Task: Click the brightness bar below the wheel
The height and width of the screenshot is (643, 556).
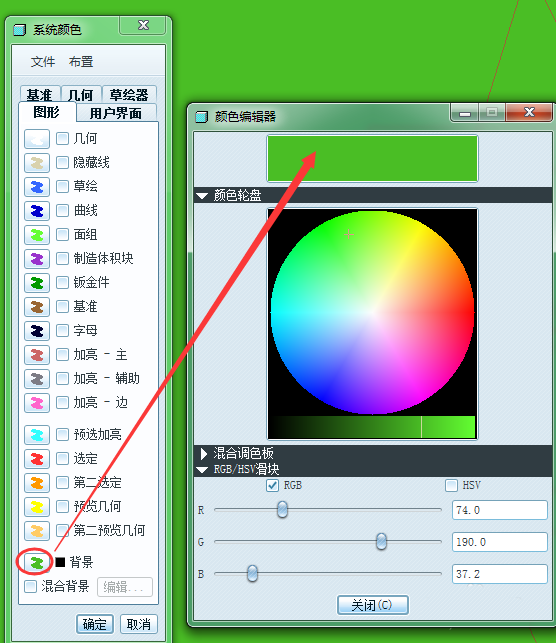Action: 372,426
